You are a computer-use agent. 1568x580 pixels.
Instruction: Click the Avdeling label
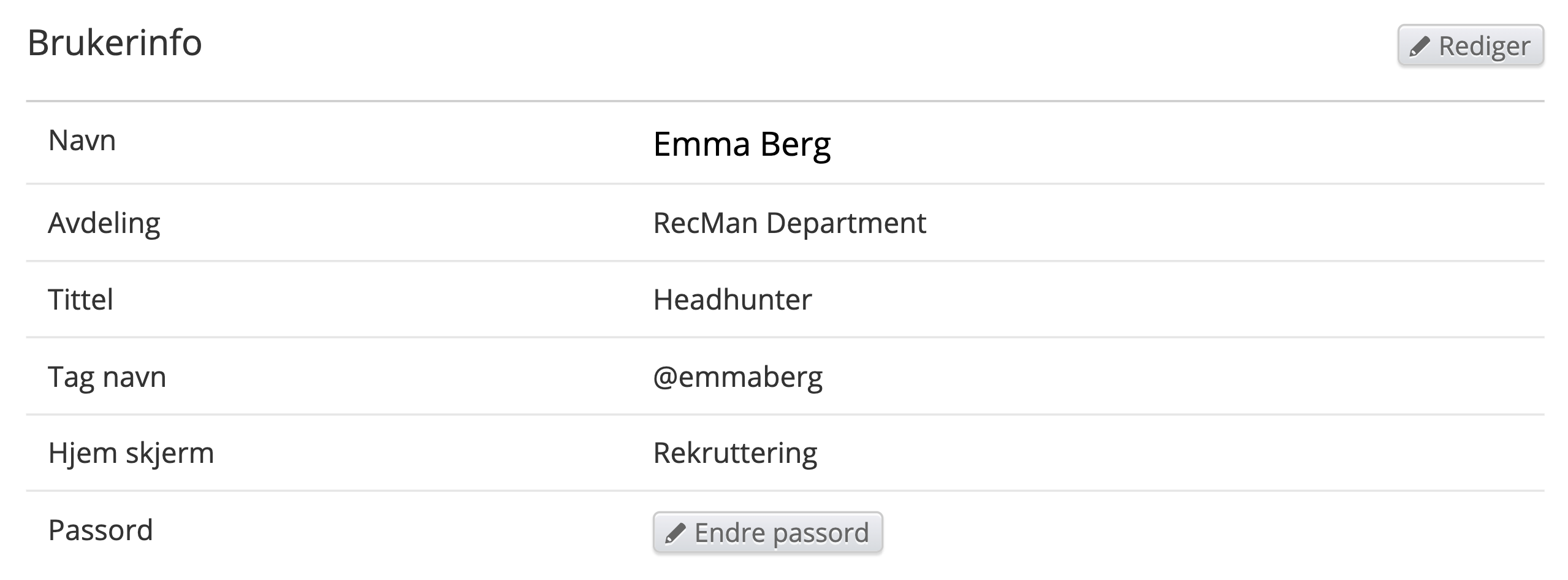104,223
